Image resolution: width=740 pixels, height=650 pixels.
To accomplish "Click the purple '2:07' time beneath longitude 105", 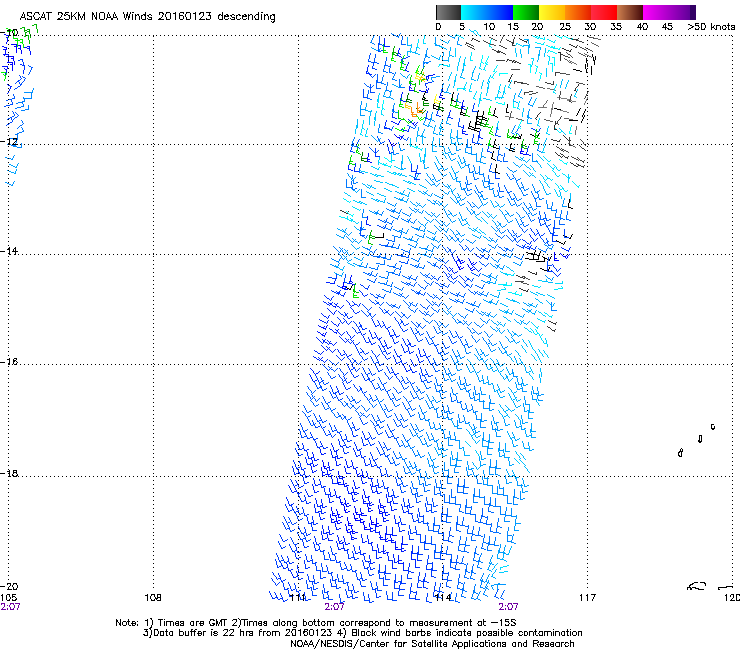I will tap(10, 607).
